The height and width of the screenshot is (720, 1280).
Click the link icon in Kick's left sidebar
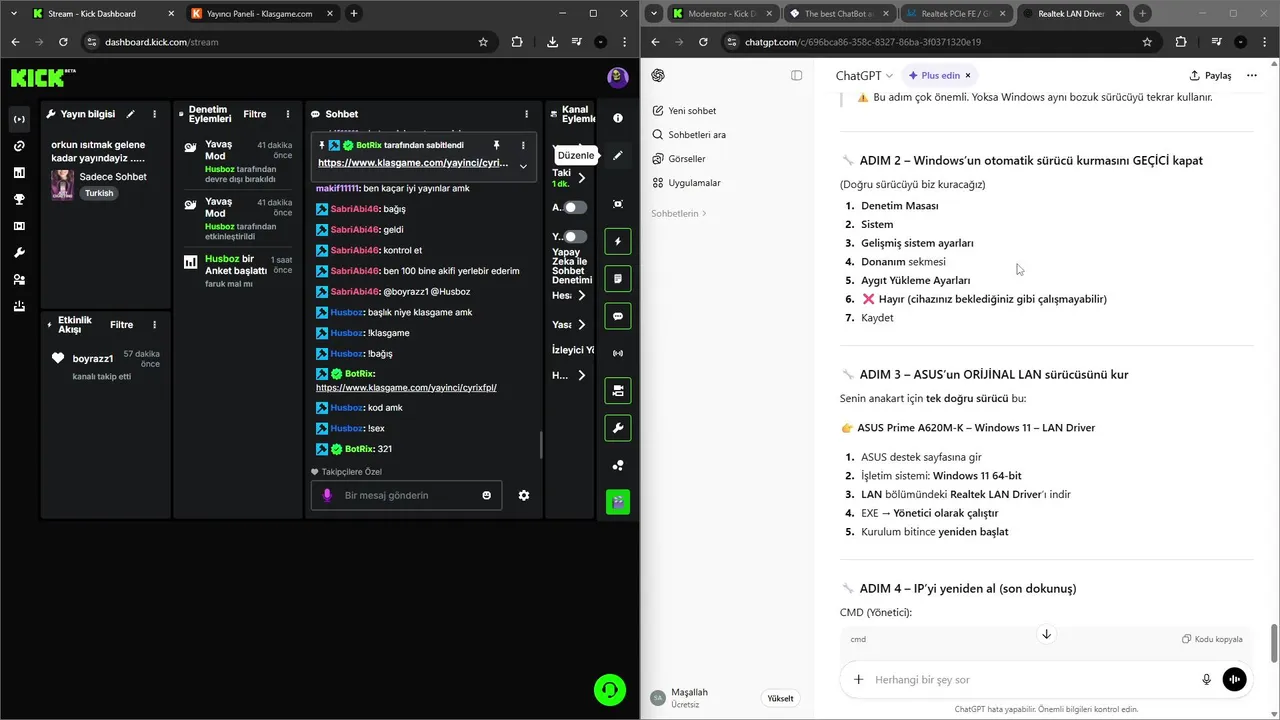[19, 146]
